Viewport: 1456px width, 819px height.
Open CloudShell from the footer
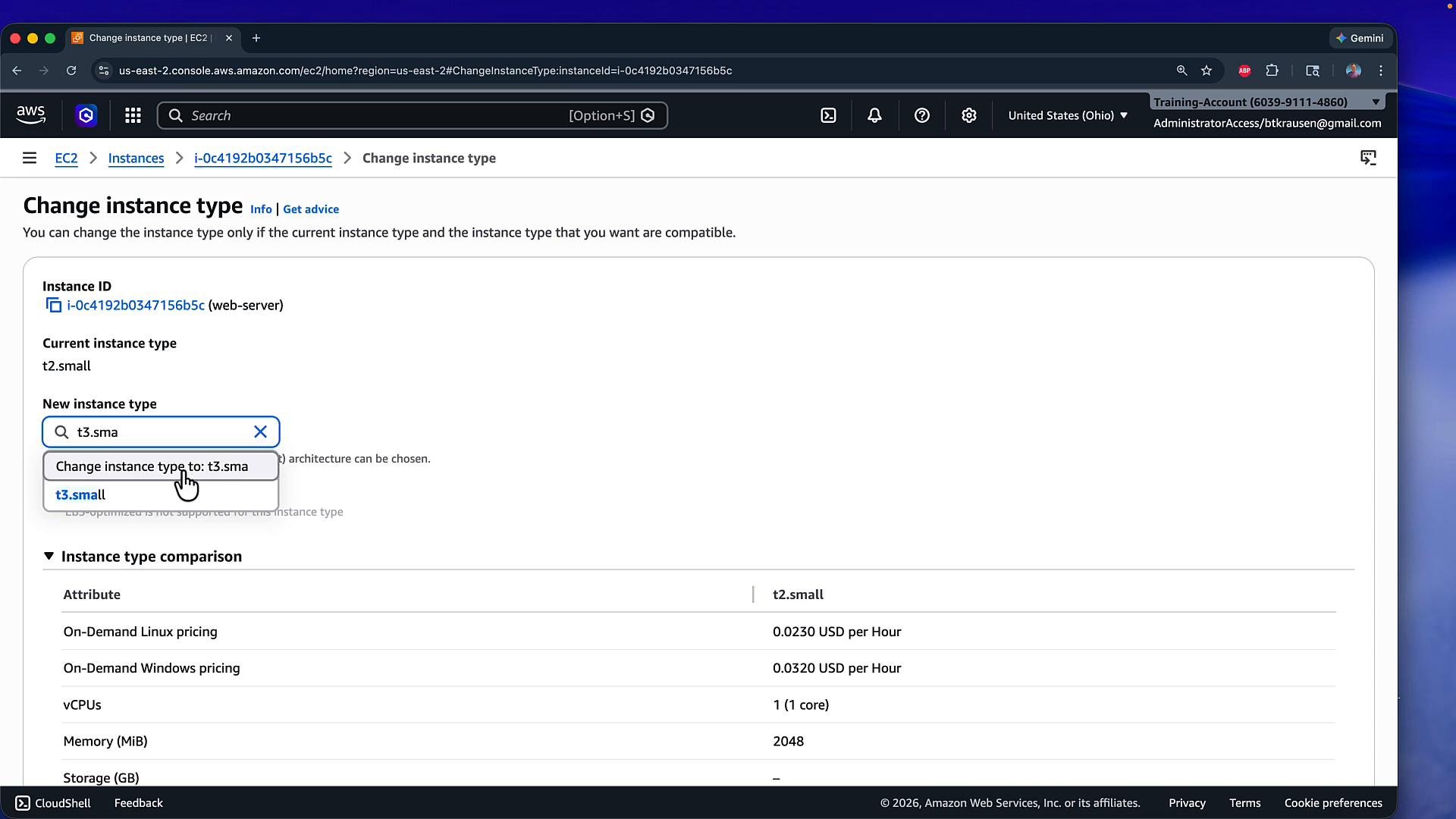click(53, 803)
